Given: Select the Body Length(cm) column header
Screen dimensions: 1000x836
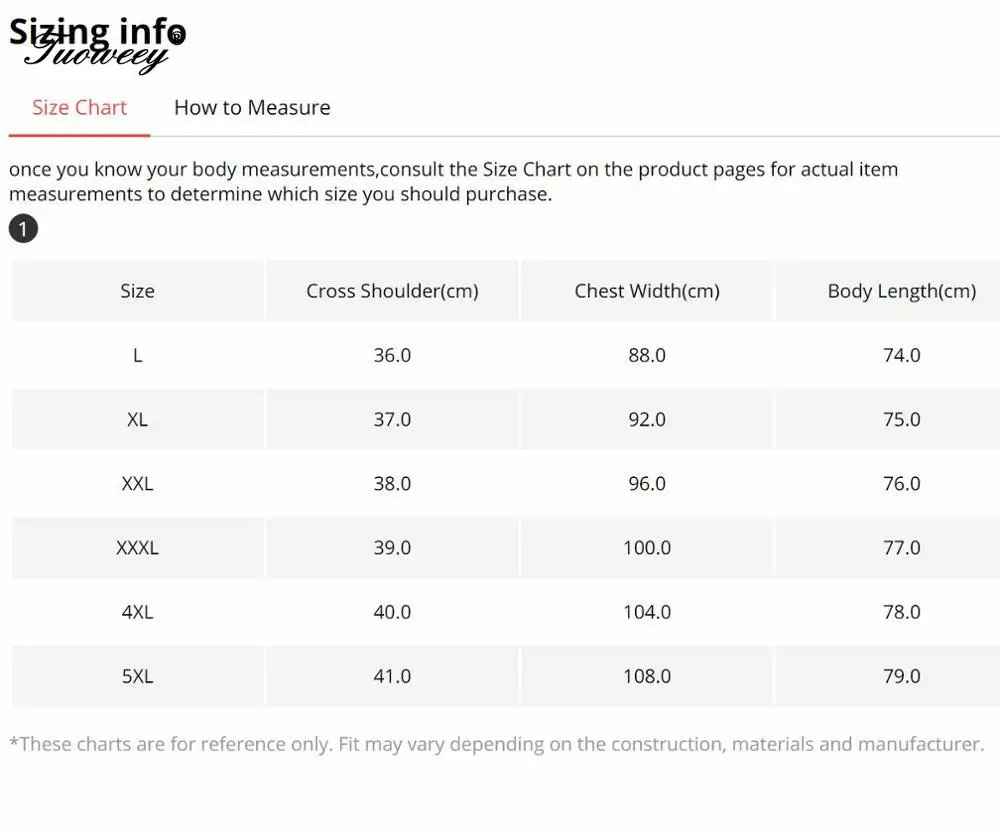Looking at the screenshot, I should (x=902, y=291).
